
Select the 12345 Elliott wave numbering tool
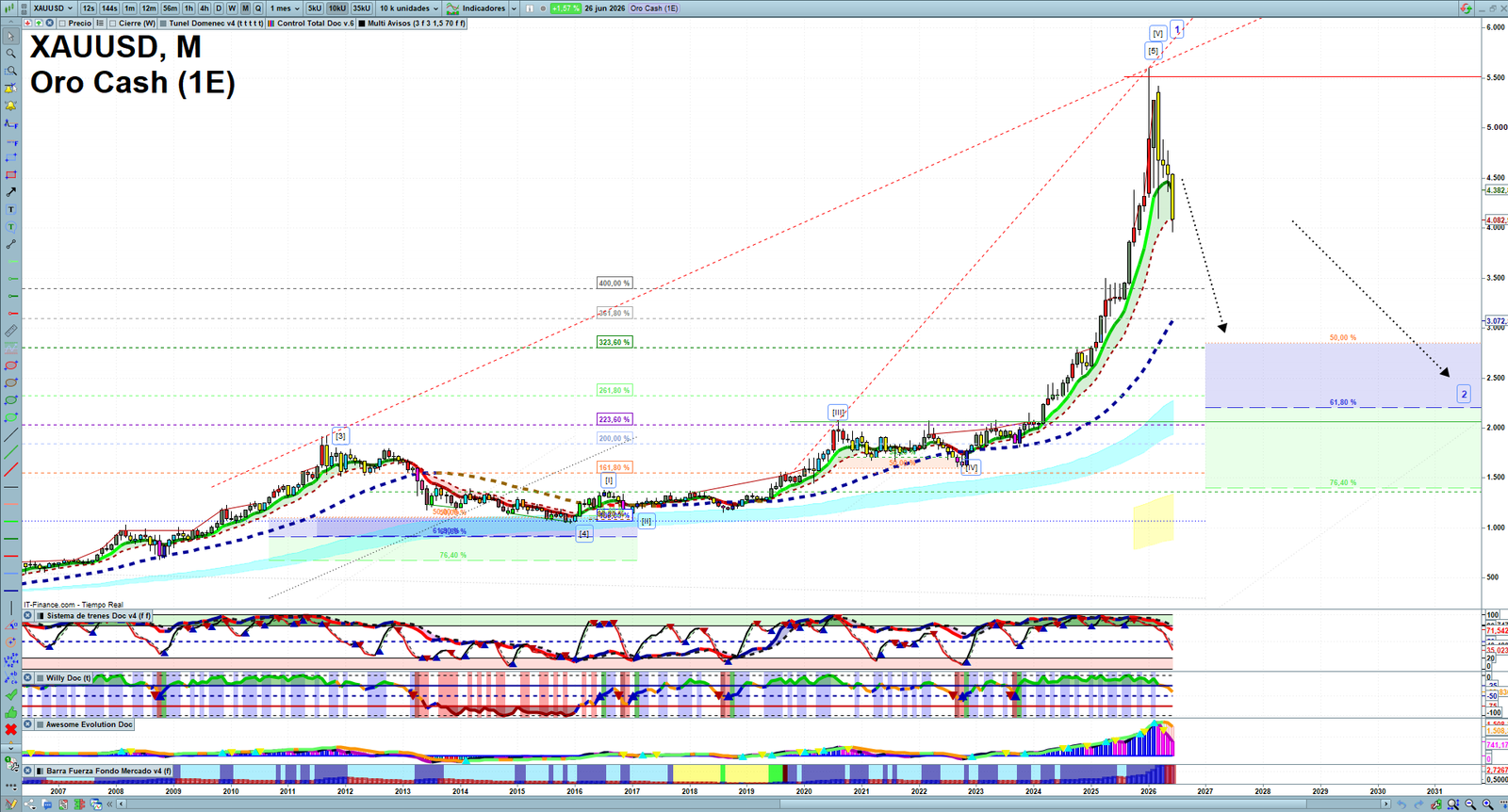(x=11, y=660)
